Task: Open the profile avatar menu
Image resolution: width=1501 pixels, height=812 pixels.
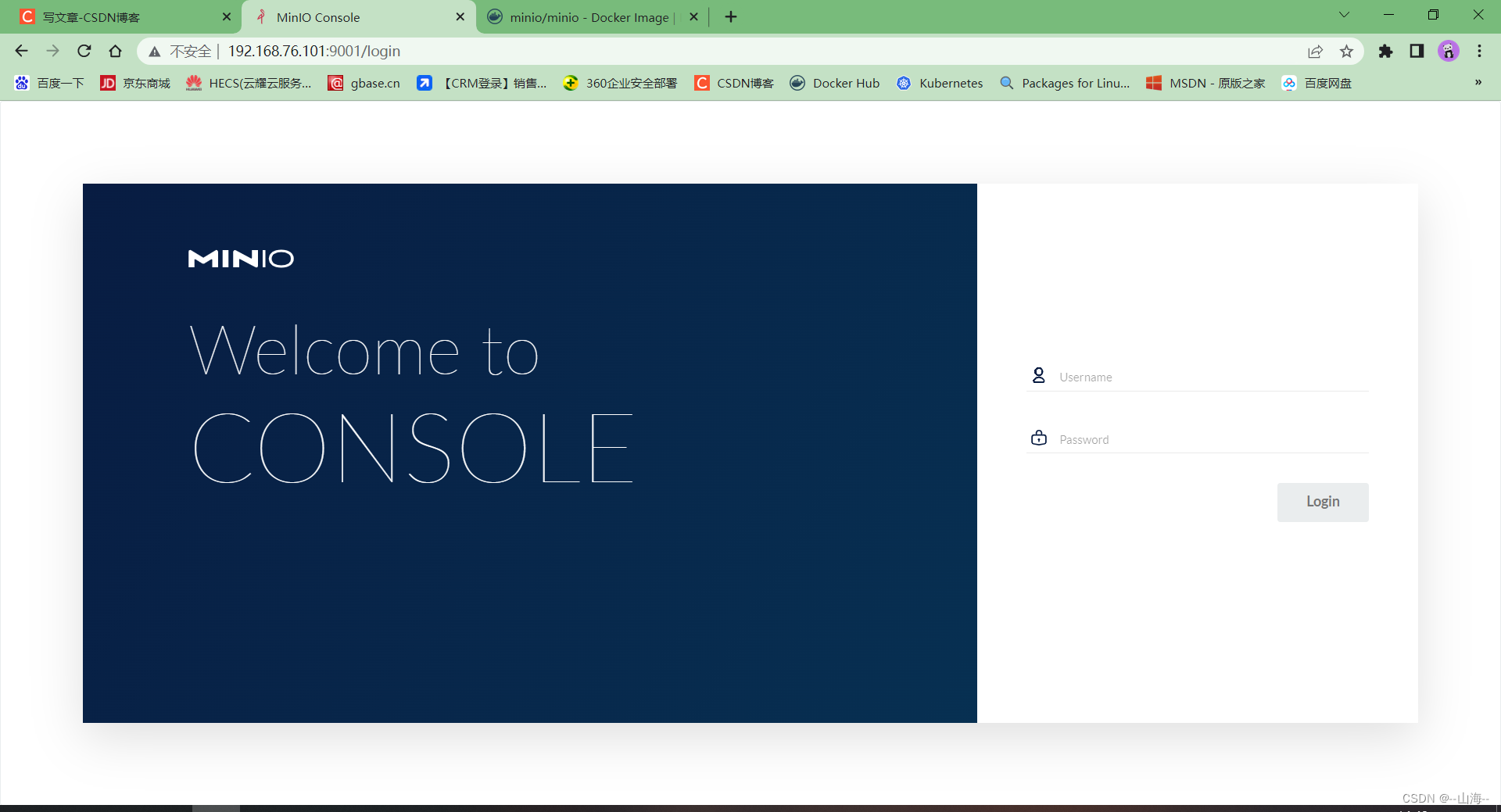Action: click(1449, 51)
